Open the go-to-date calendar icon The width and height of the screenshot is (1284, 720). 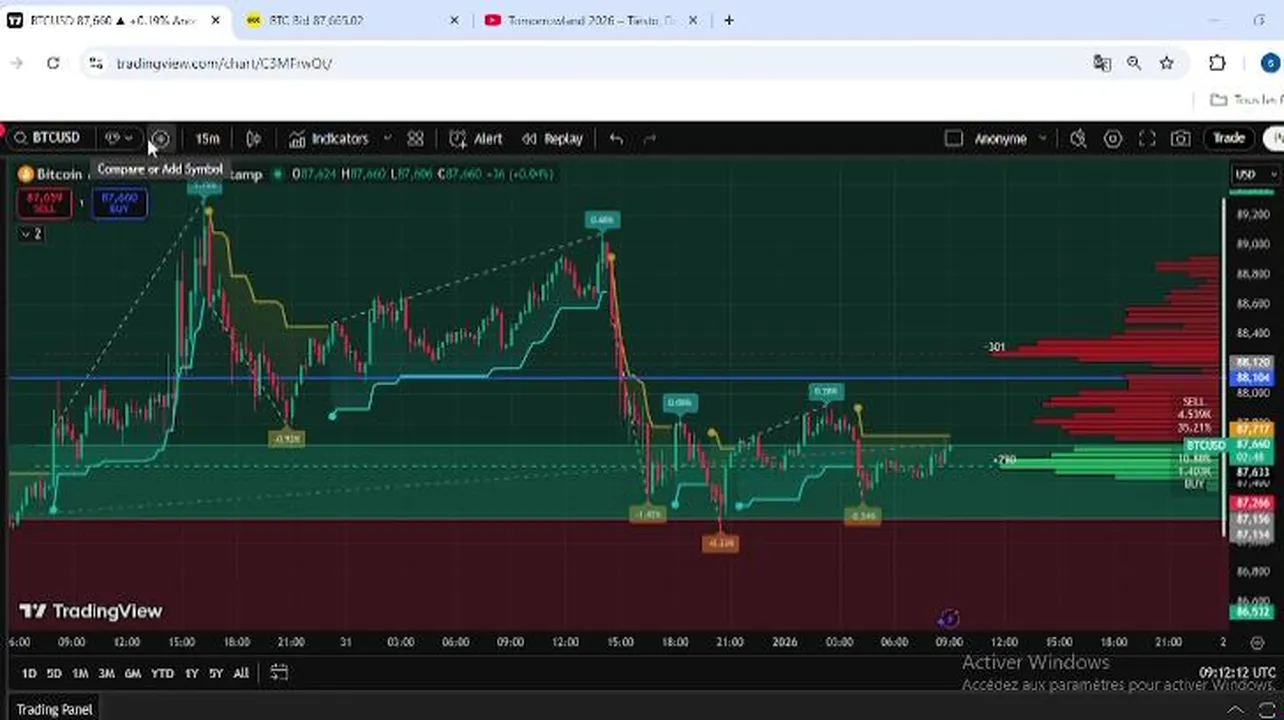pos(279,673)
